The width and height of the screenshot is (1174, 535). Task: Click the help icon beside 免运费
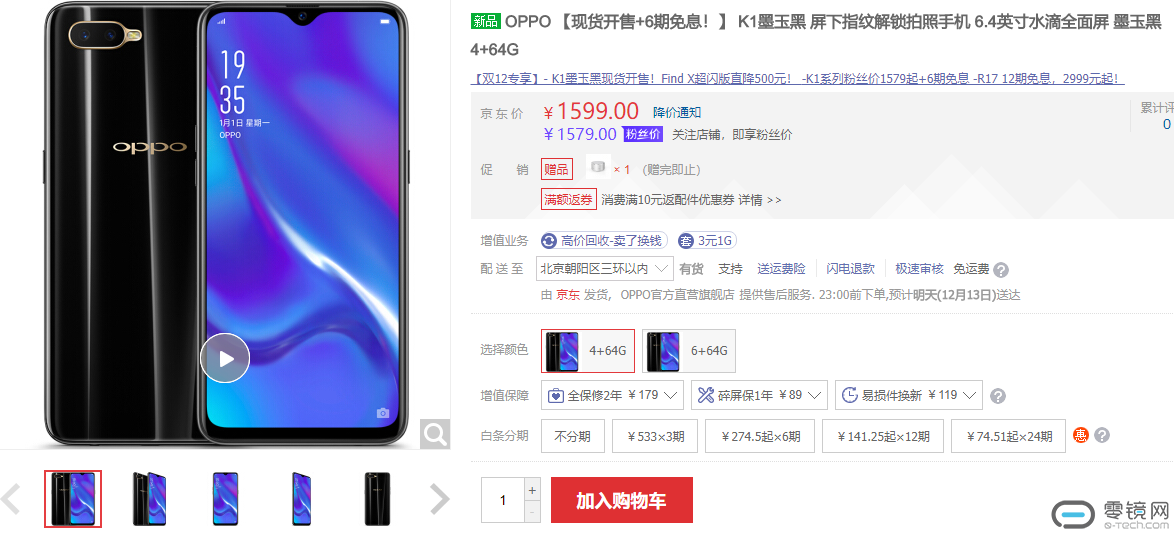(x=1001, y=269)
